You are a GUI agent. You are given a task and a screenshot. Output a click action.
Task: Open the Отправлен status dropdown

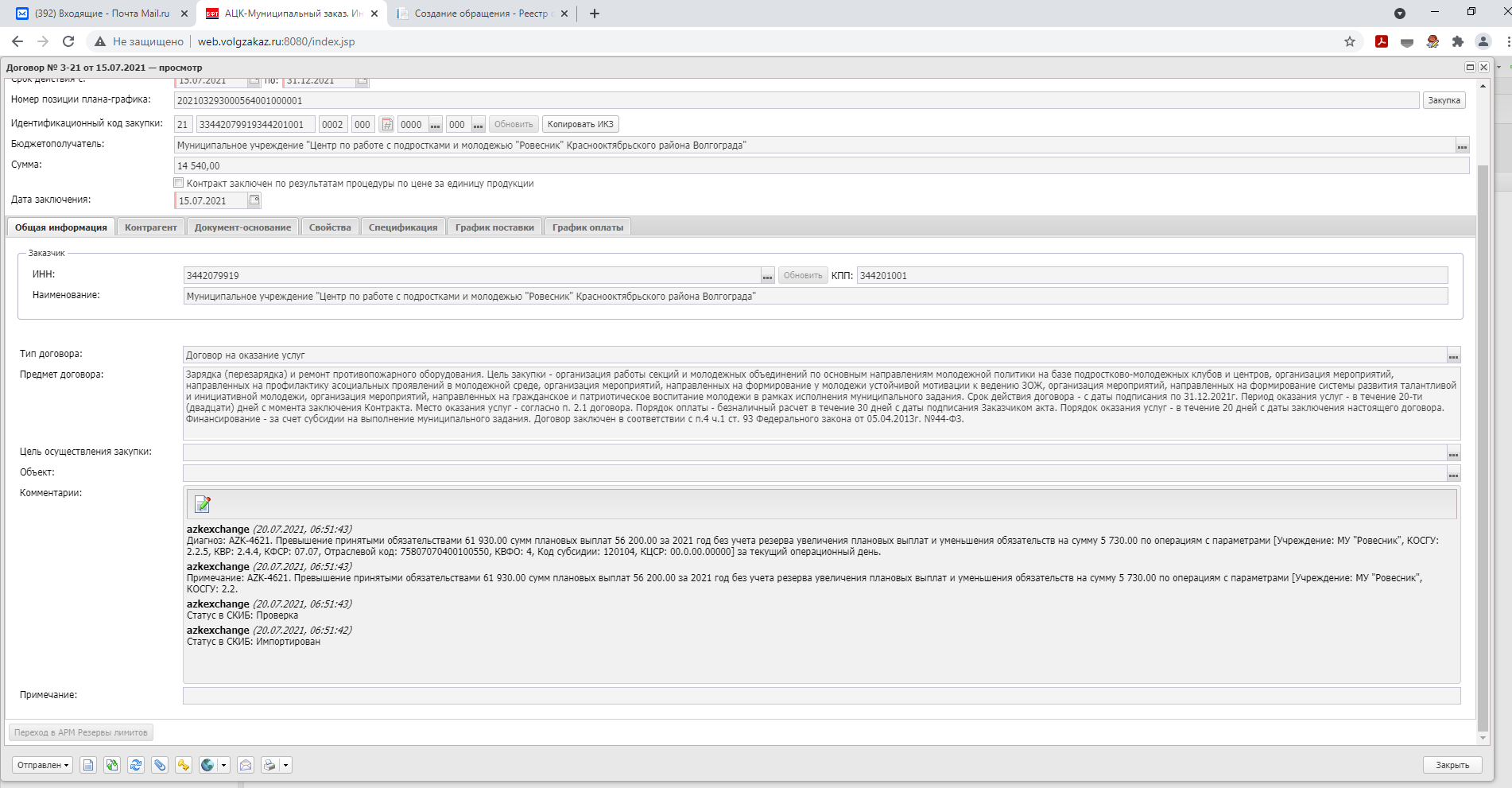(x=43, y=765)
